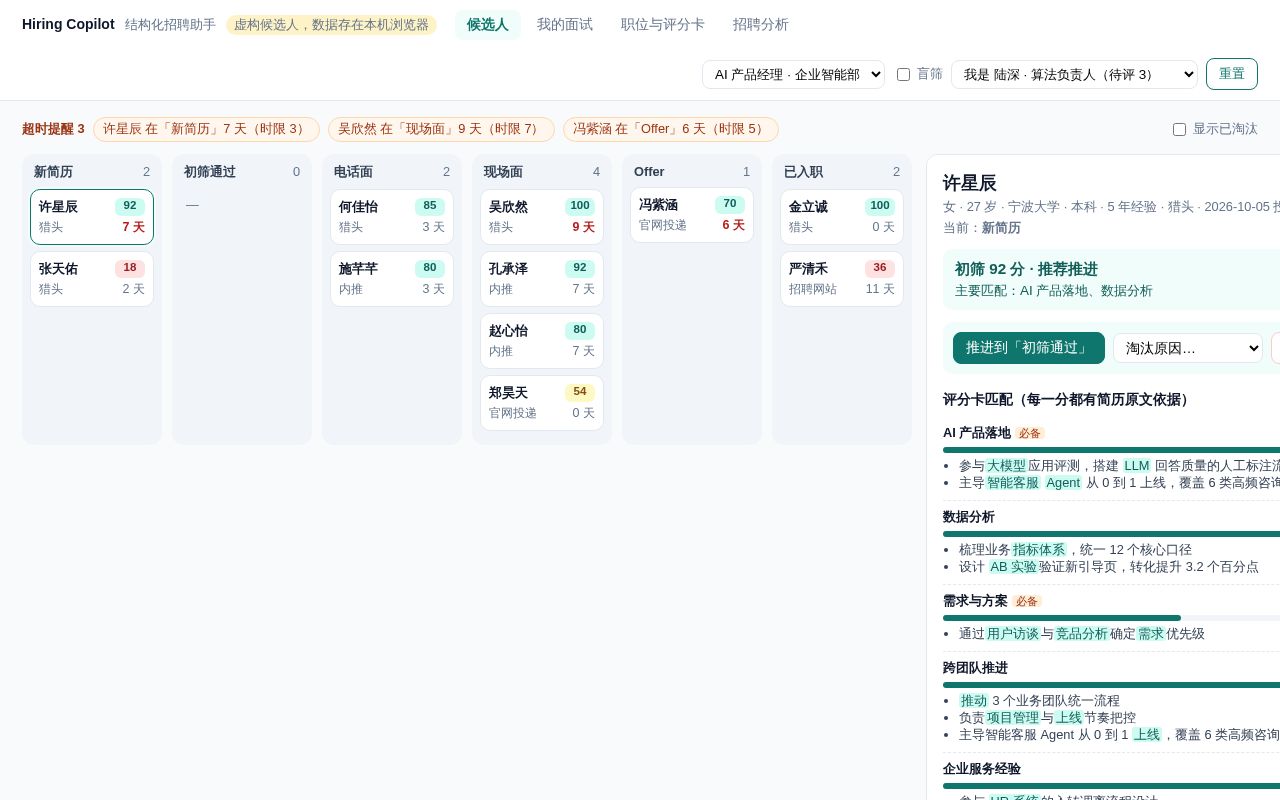Open candidate card 赵心怡
The width and height of the screenshot is (1280, 800).
pyautogui.click(x=542, y=341)
